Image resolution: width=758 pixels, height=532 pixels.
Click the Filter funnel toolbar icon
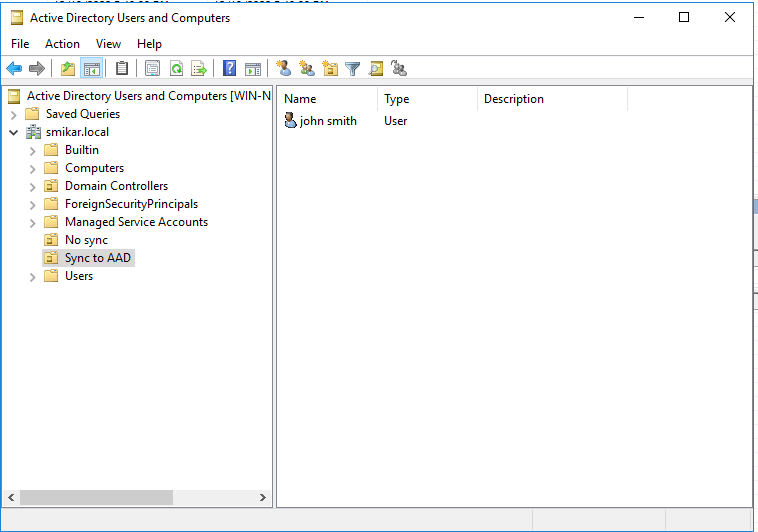point(353,69)
